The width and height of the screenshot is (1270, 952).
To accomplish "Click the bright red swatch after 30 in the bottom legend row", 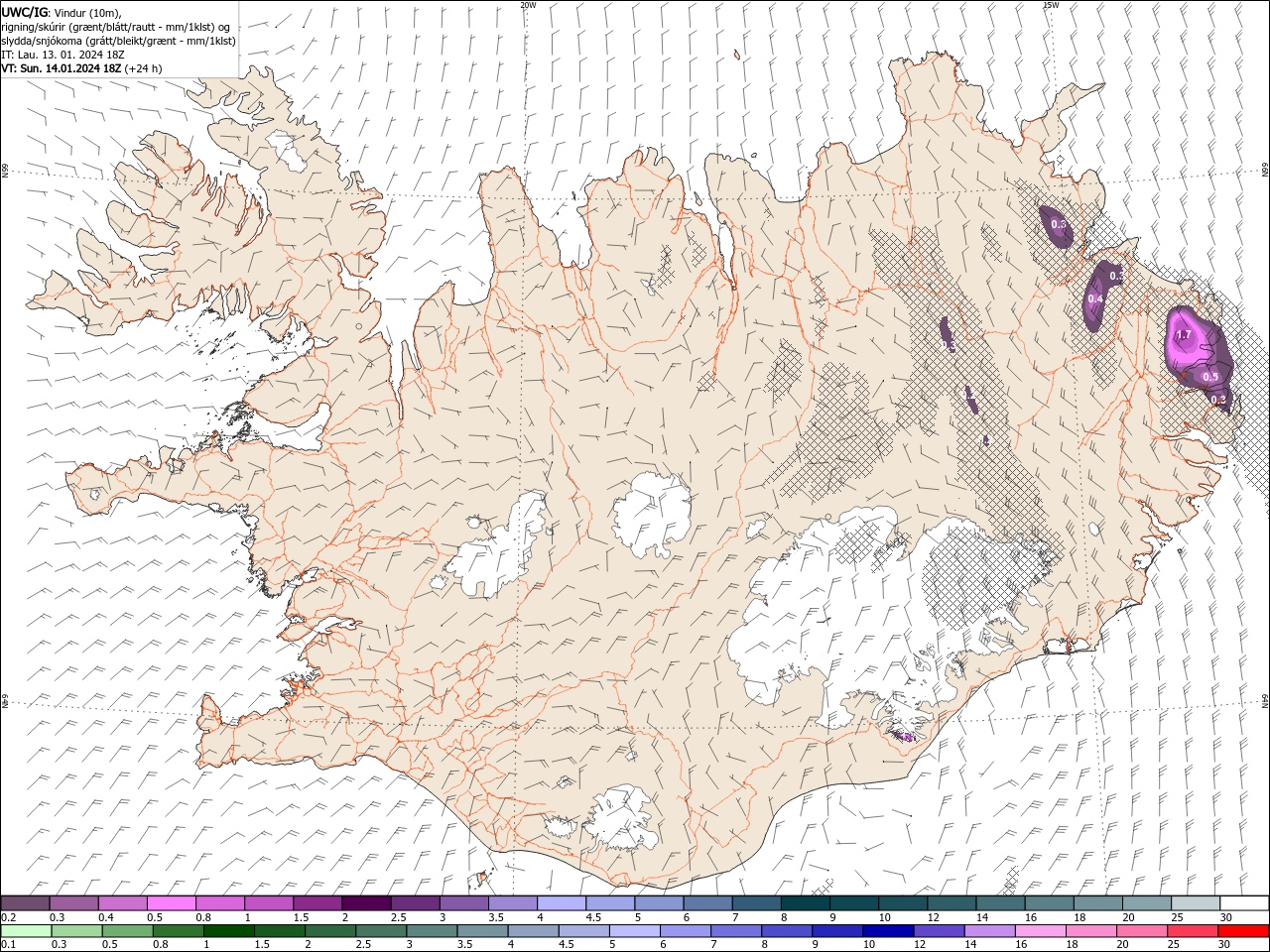I will (x=1243, y=931).
